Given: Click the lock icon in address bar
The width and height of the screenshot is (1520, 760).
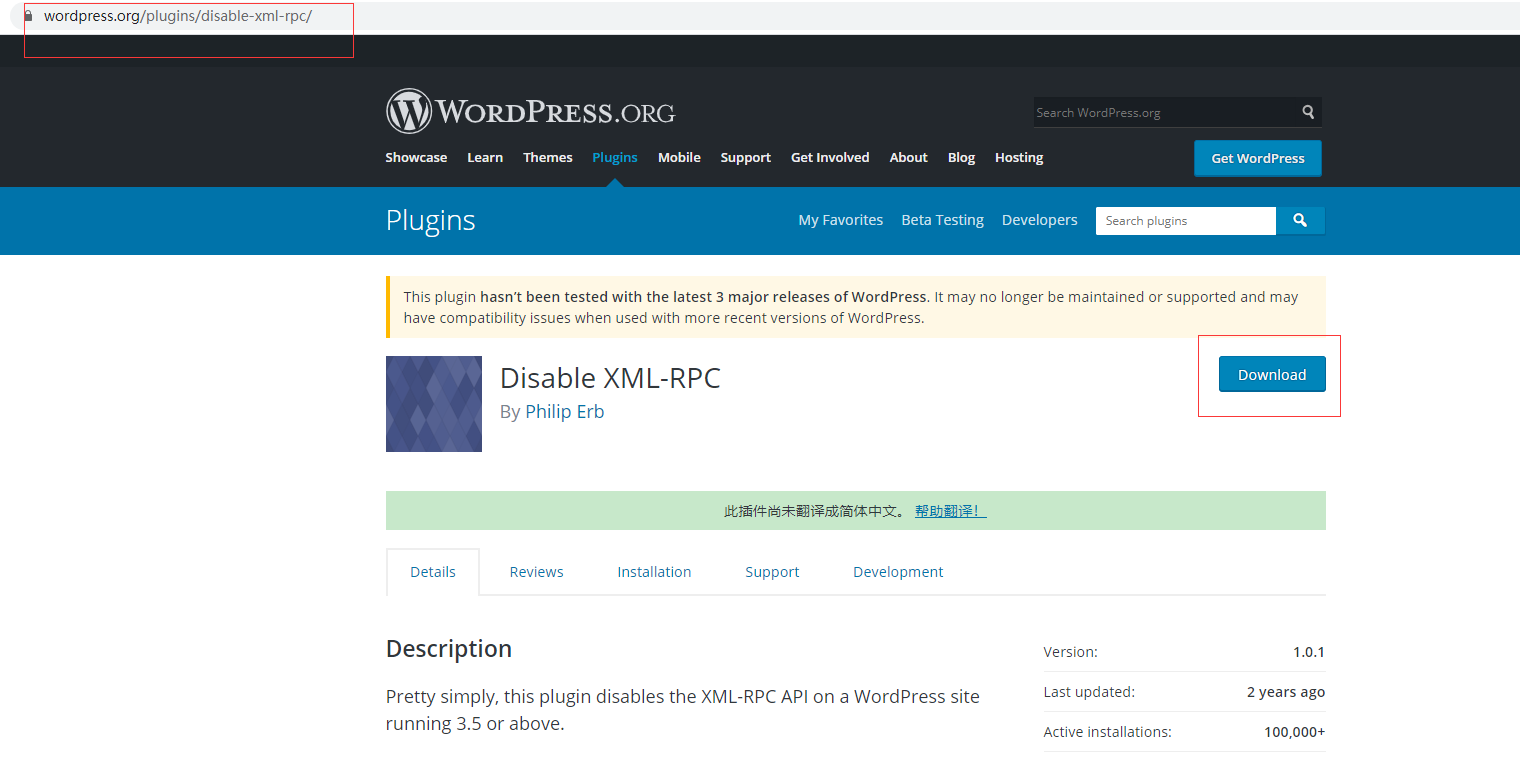Looking at the screenshot, I should coord(29,16).
